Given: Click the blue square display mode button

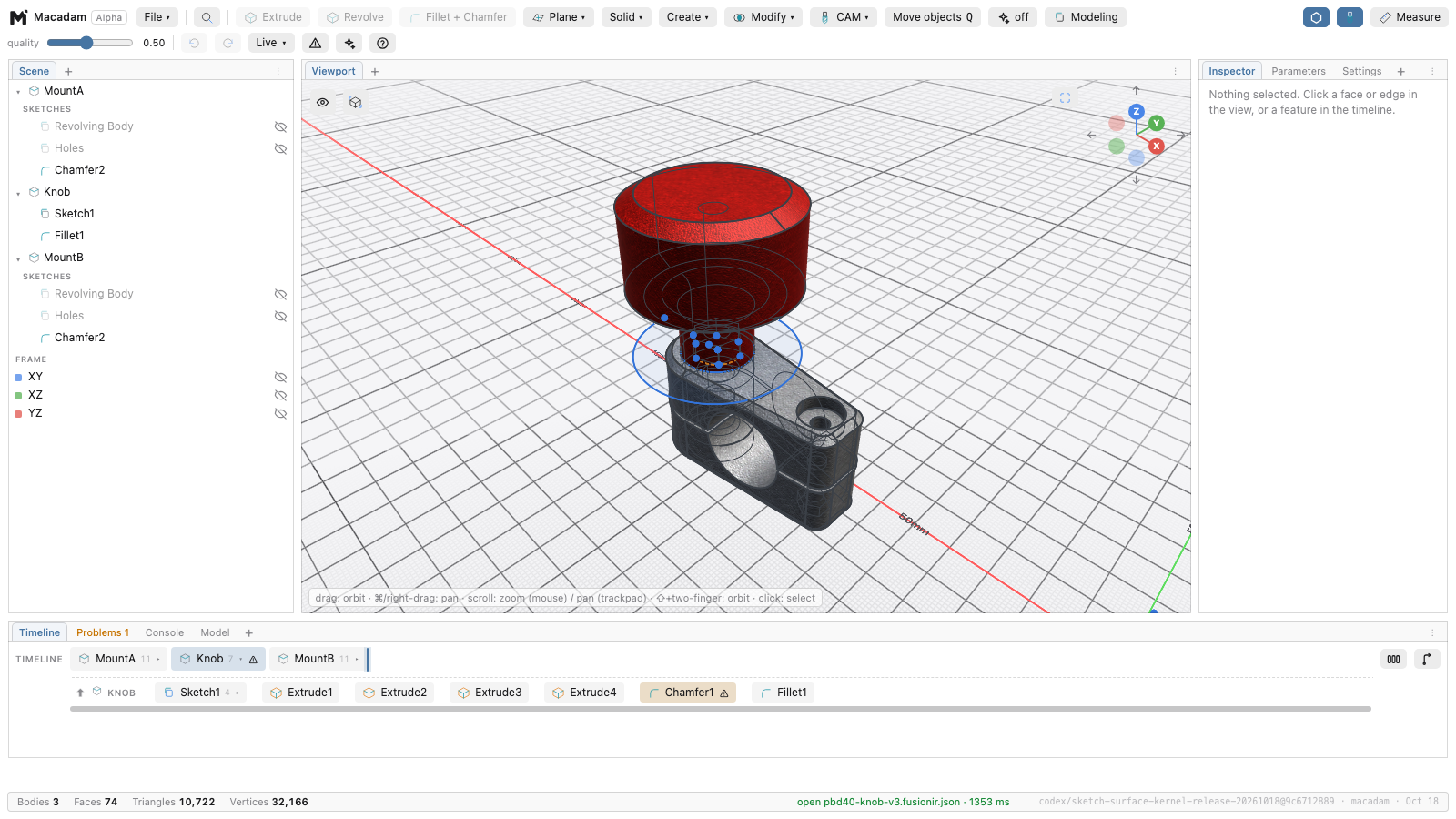Looking at the screenshot, I should point(1350,17).
